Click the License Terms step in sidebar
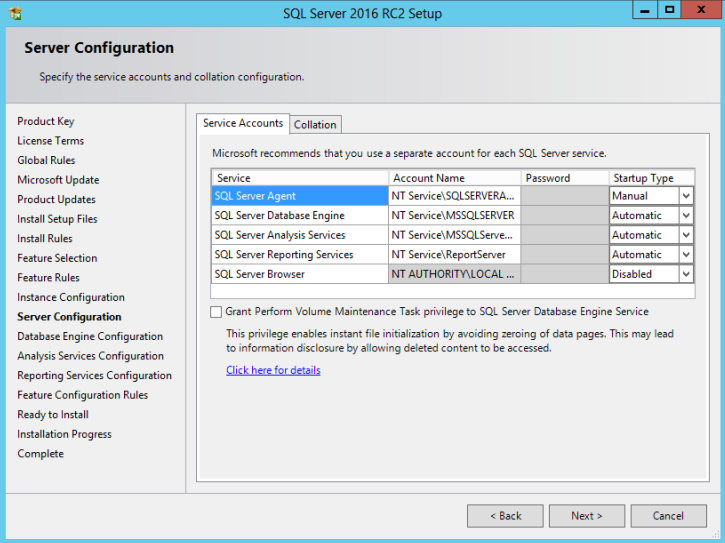725x543 pixels. pyautogui.click(x=51, y=141)
